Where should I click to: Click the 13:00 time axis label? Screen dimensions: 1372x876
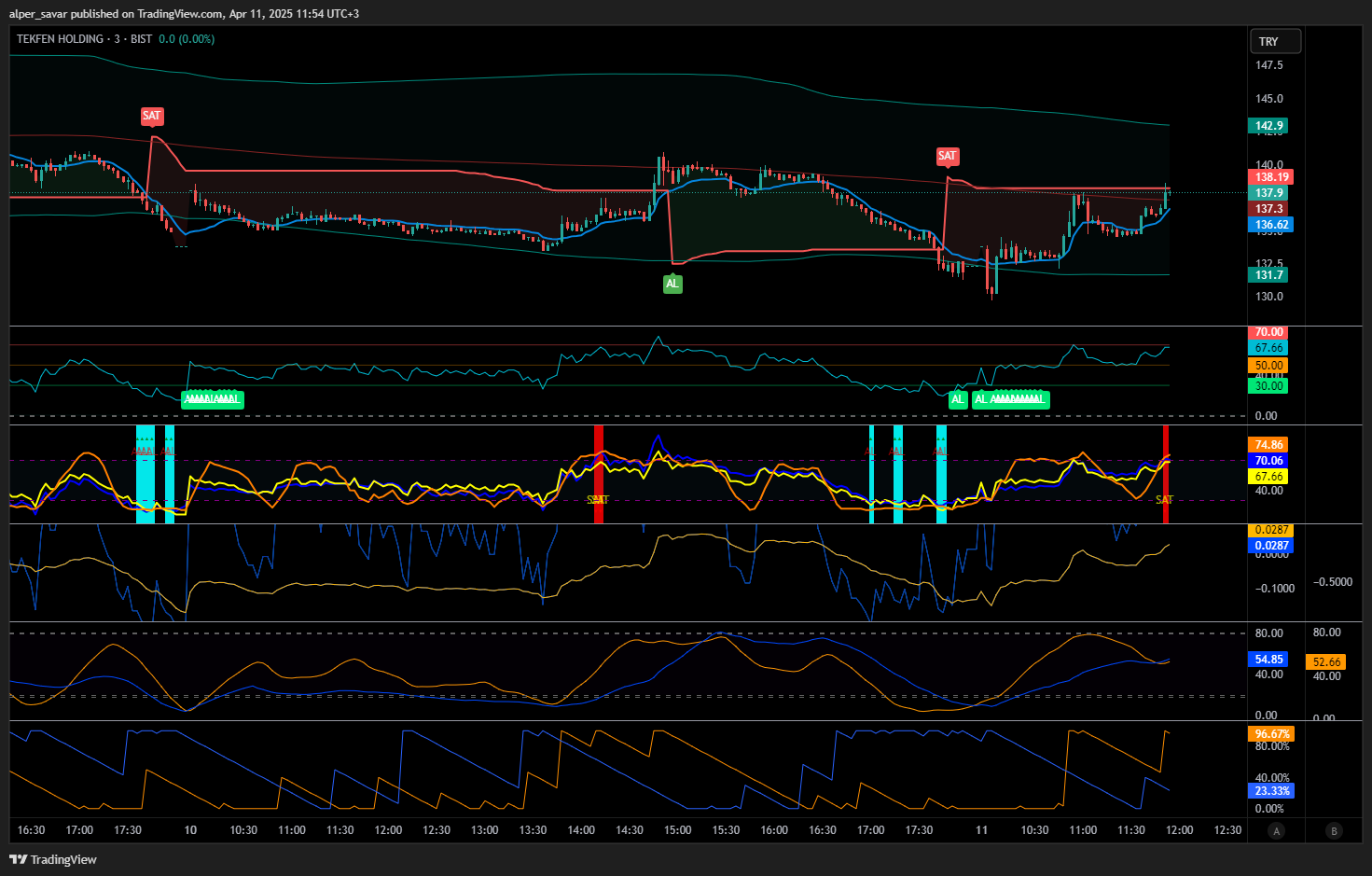485,830
